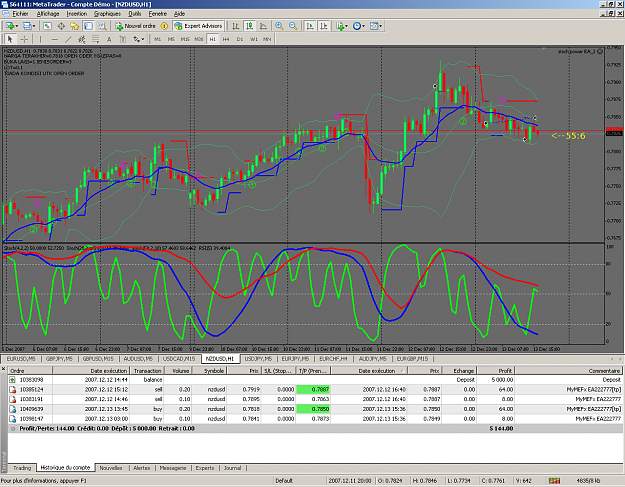Close the Terminal panel
The image size is (625, 487).
tap(4, 369)
